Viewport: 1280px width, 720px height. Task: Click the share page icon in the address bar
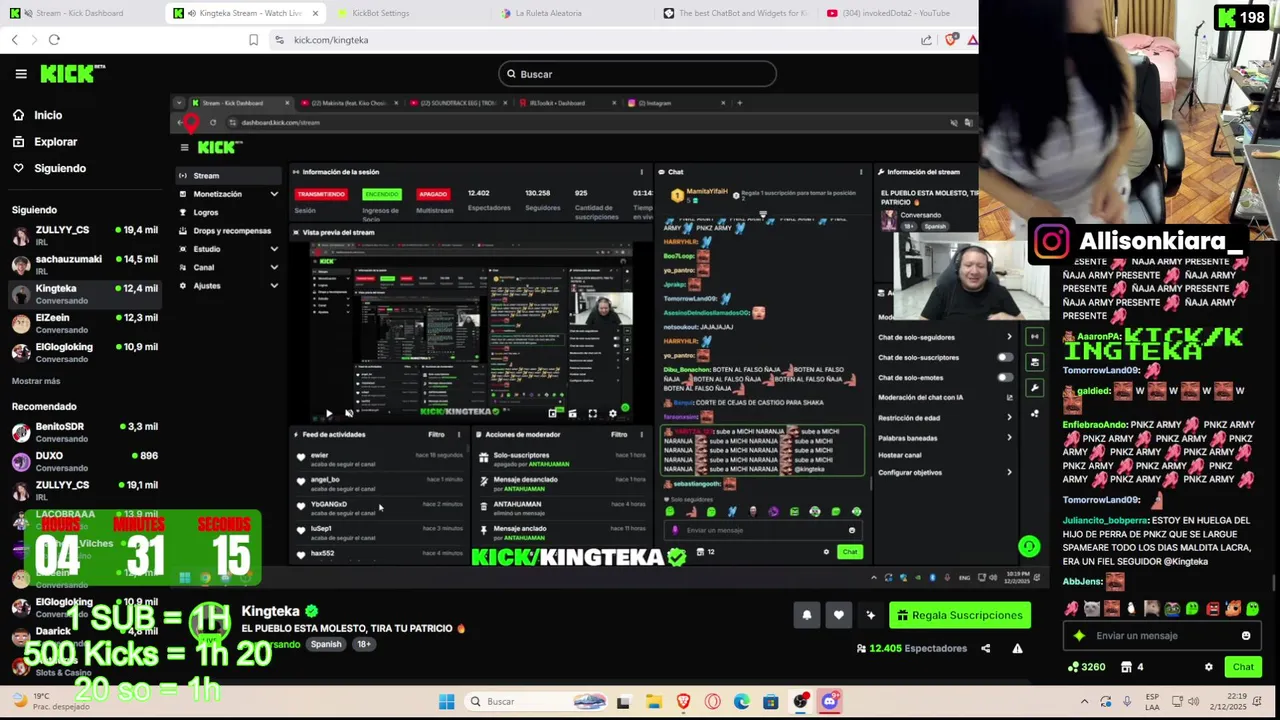tap(926, 40)
